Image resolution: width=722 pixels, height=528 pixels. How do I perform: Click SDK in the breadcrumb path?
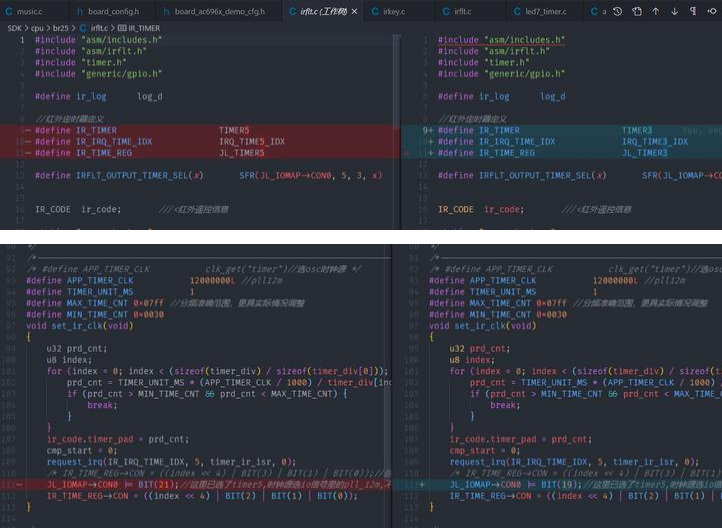tap(14, 28)
